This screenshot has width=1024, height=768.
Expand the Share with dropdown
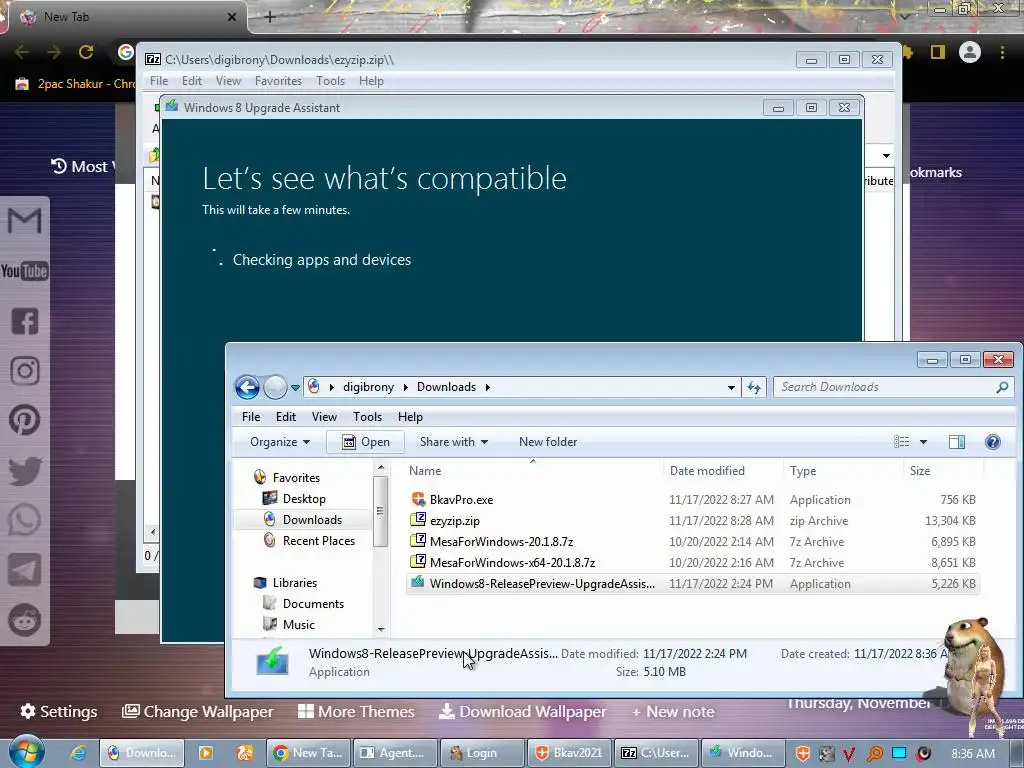click(x=454, y=442)
